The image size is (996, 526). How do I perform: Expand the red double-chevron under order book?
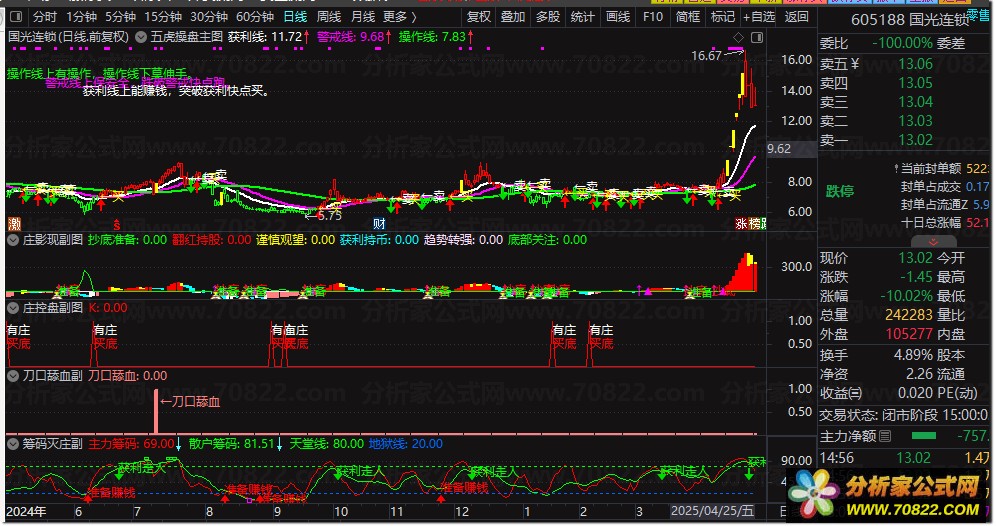(x=933, y=242)
